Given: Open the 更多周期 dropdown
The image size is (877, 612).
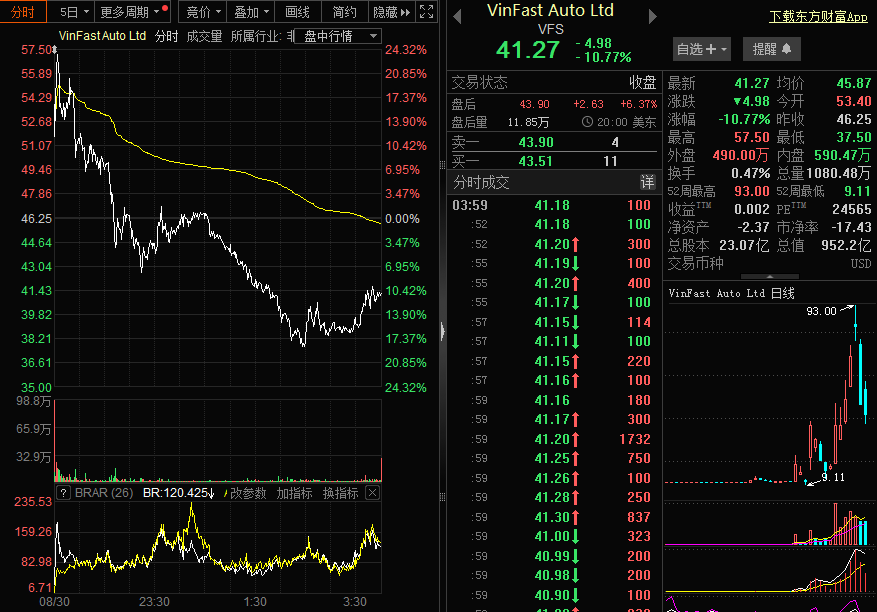Looking at the screenshot, I should 133,12.
